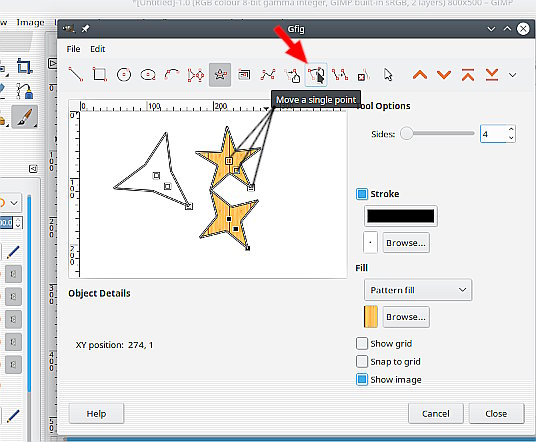Viewport: 536px width, 442px height.
Task: Lower selected object to bottom
Action: tap(492, 75)
